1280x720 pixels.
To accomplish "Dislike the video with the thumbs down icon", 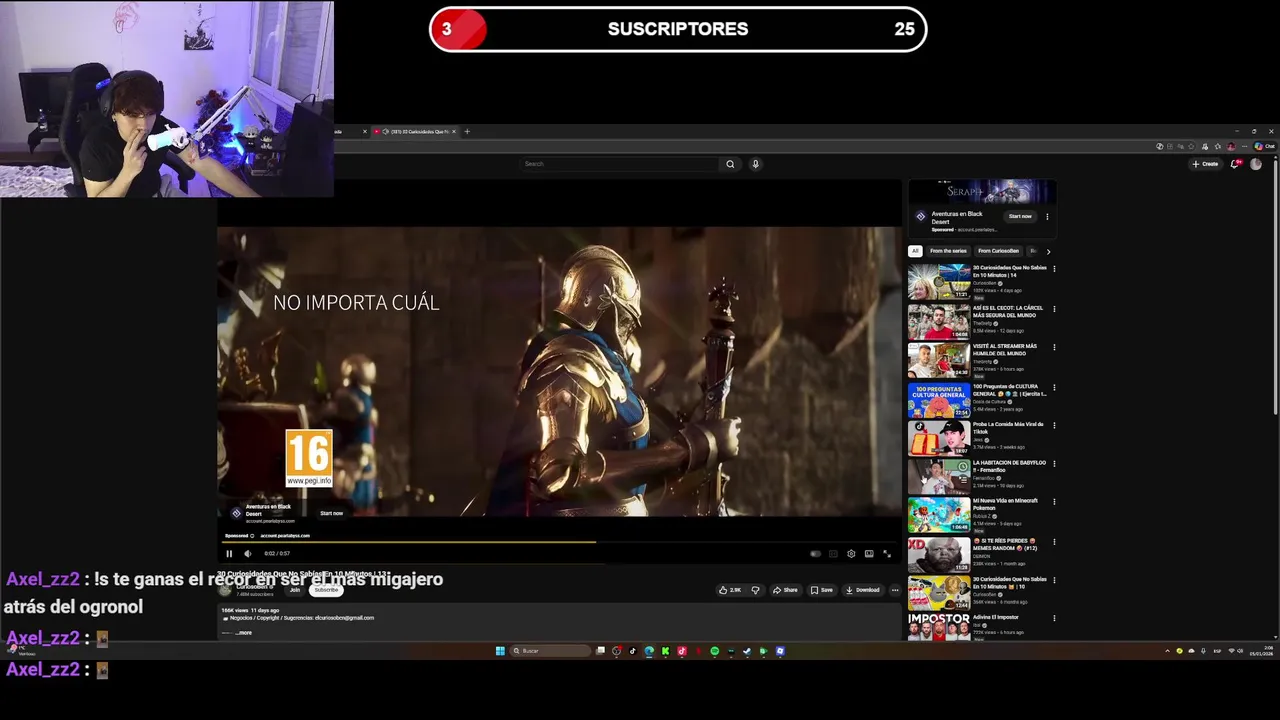I will (755, 590).
